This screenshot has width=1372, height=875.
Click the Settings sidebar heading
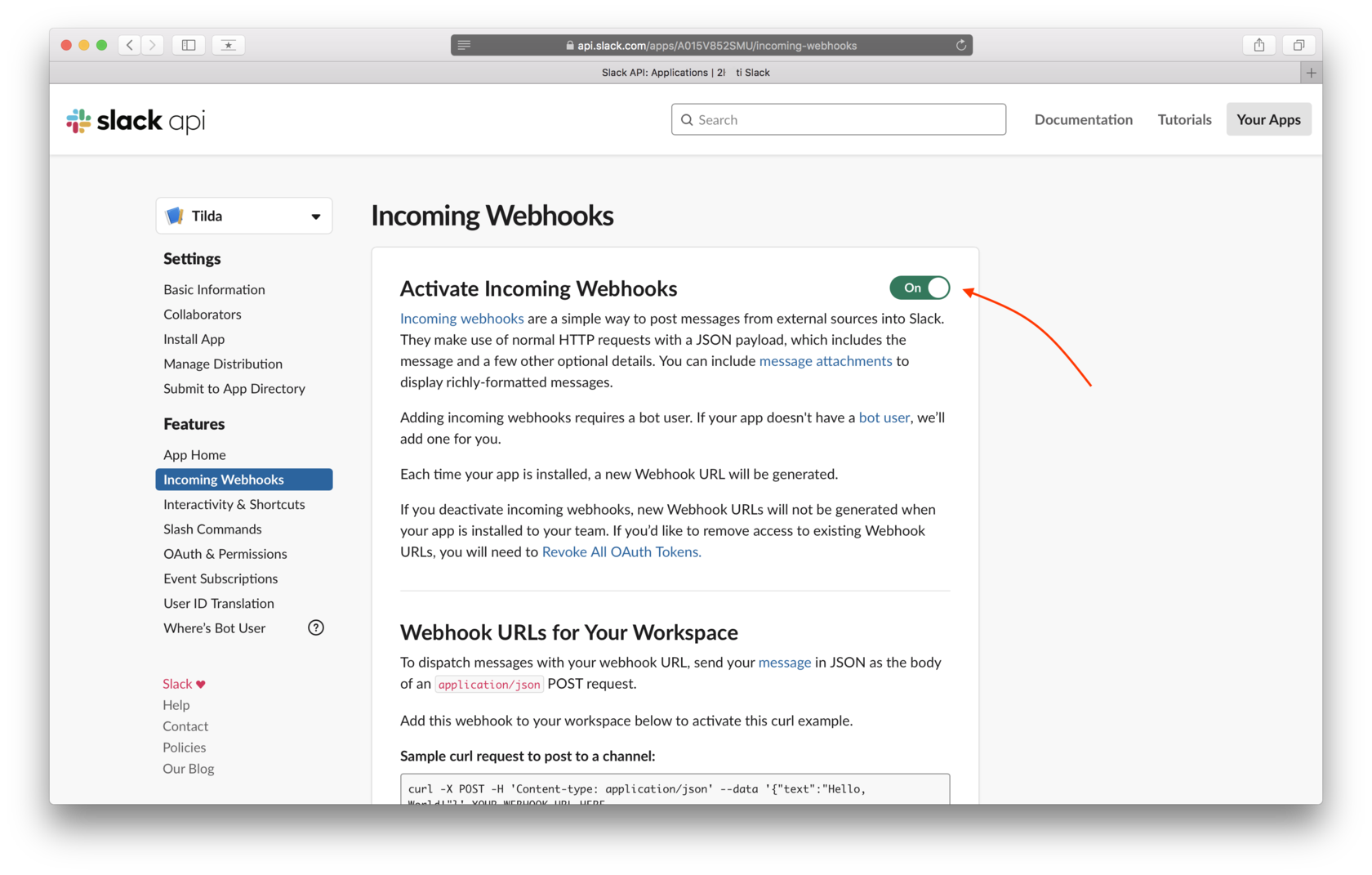click(x=192, y=259)
